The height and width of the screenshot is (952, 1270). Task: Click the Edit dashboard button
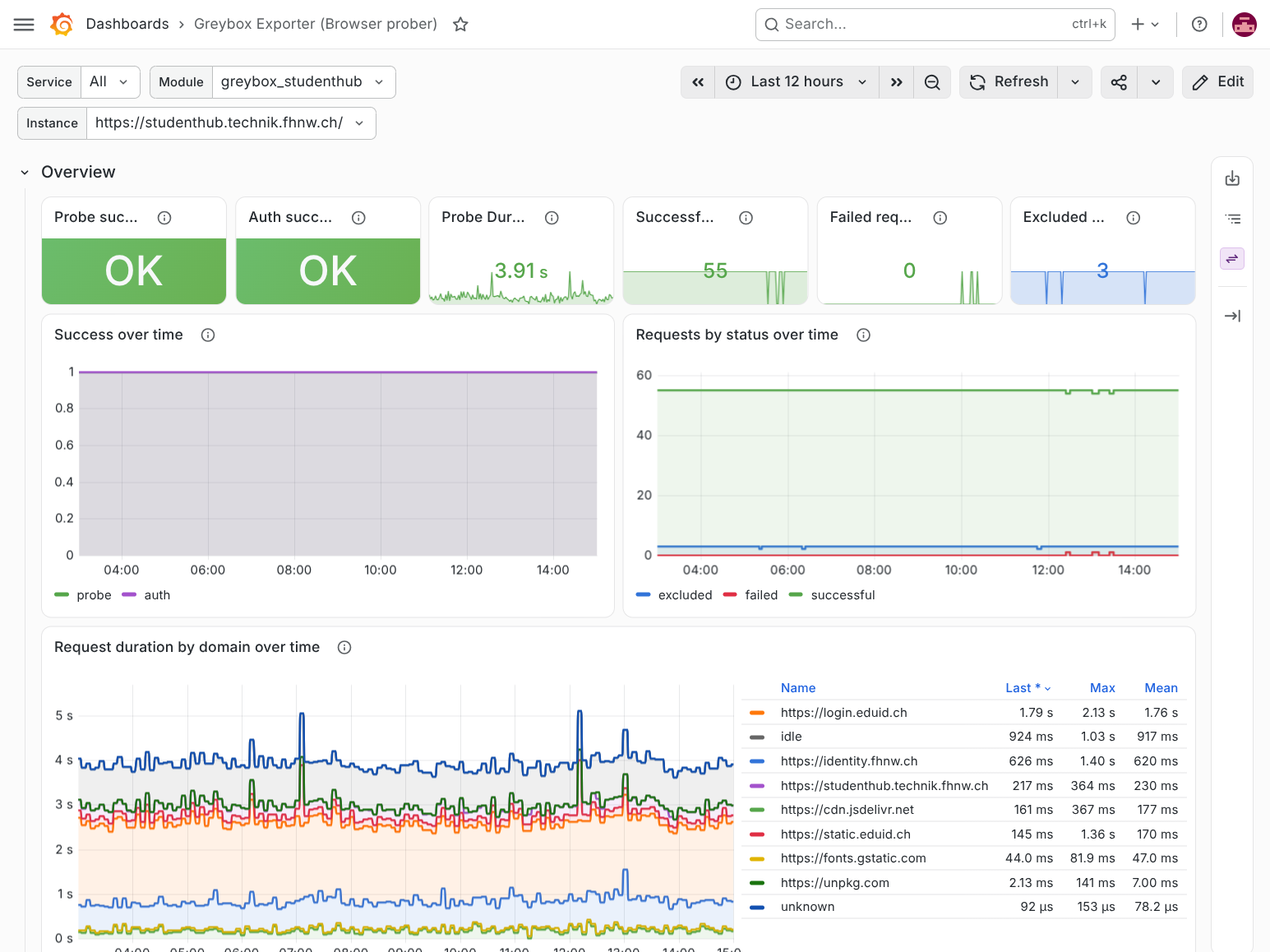pyautogui.click(x=1217, y=82)
